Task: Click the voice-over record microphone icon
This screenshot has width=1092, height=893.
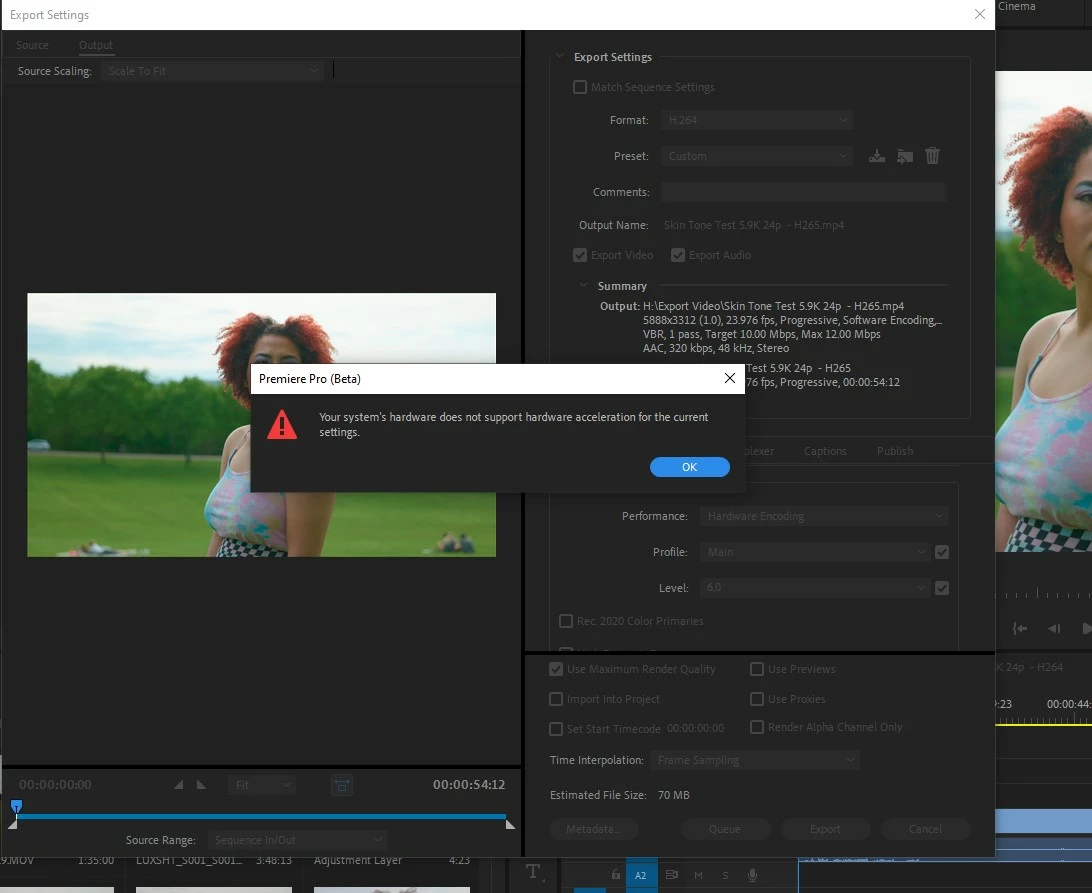Action: click(x=752, y=875)
